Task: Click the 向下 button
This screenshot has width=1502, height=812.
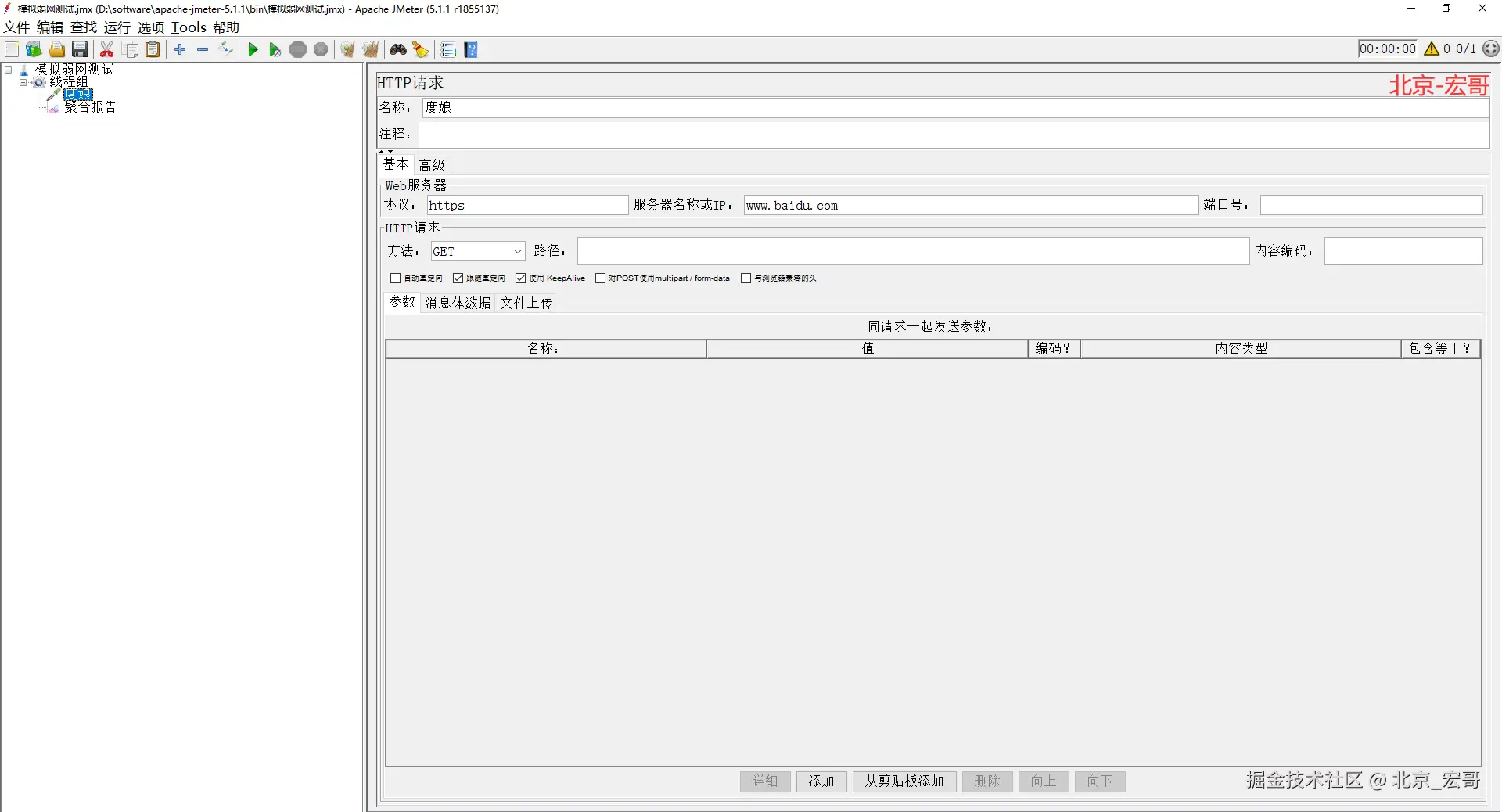Action: 1100,781
